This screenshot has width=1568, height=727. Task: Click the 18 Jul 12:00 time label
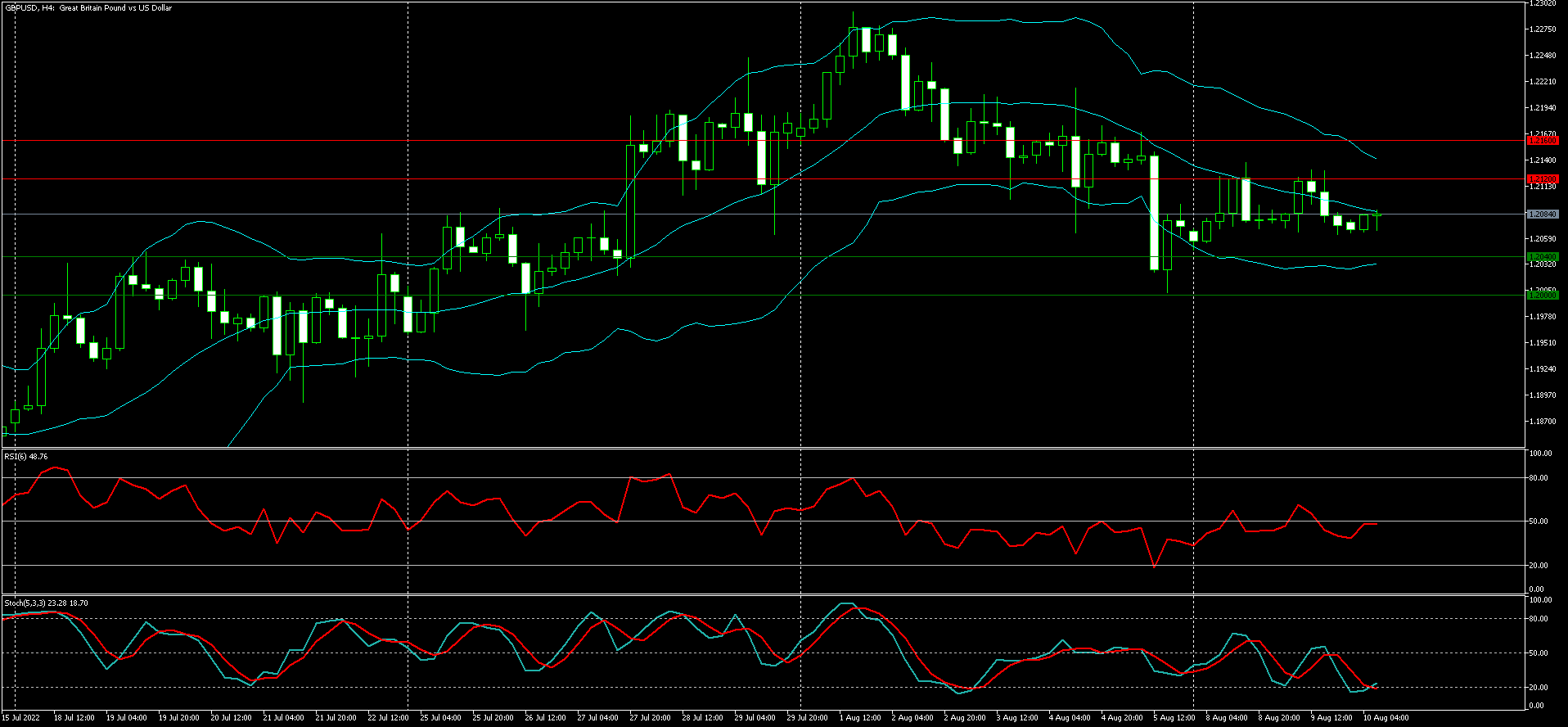(x=74, y=718)
